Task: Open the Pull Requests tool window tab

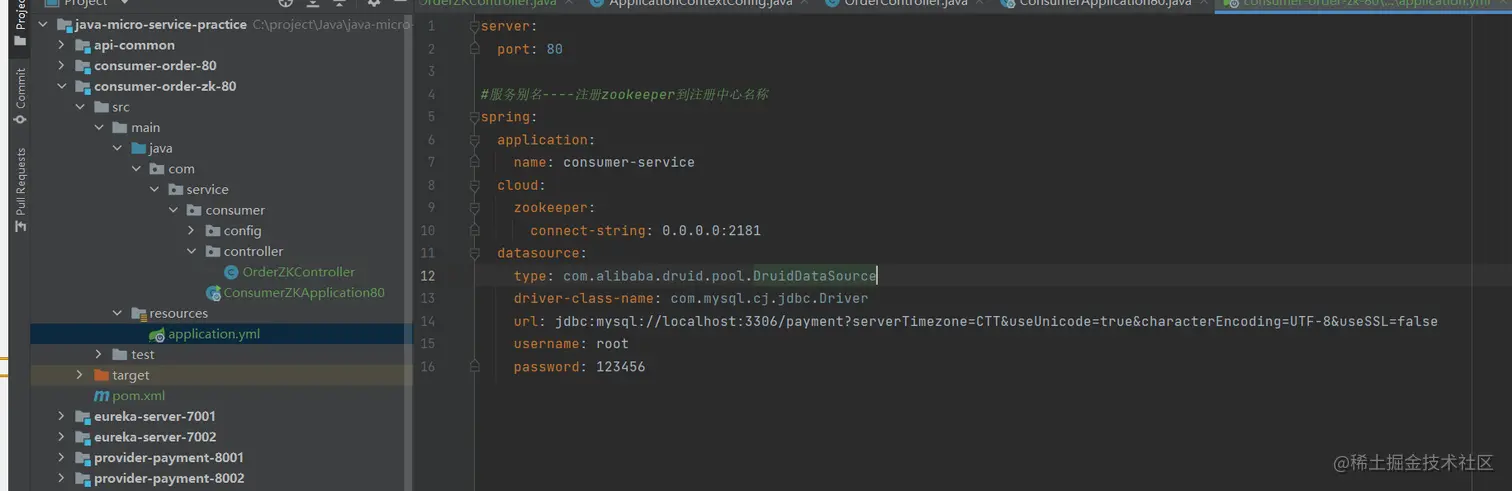Action: pos(20,191)
